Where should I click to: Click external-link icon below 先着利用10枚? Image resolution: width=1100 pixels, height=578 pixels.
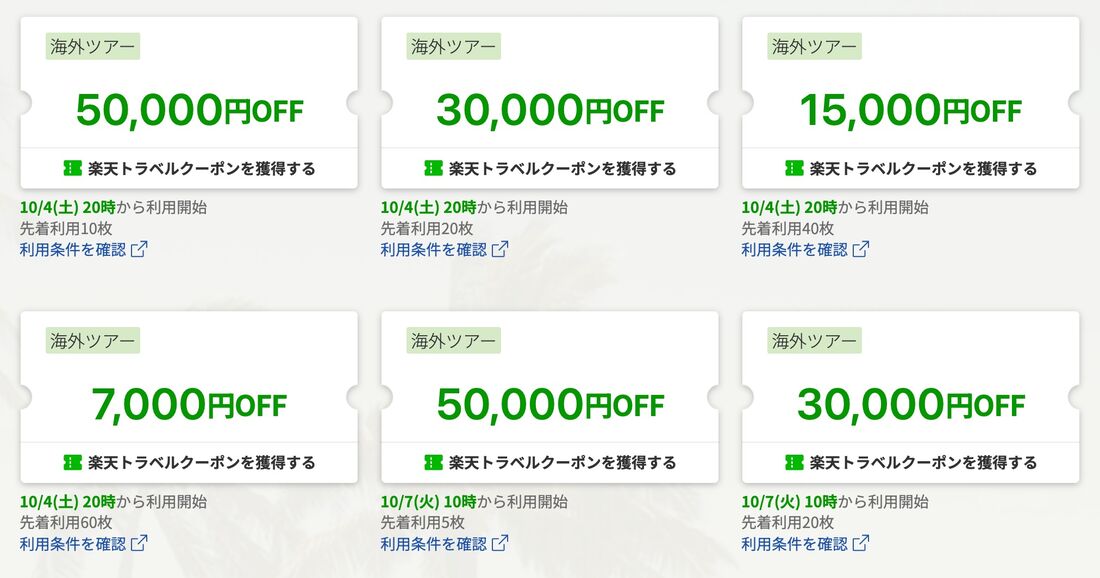click(139, 249)
